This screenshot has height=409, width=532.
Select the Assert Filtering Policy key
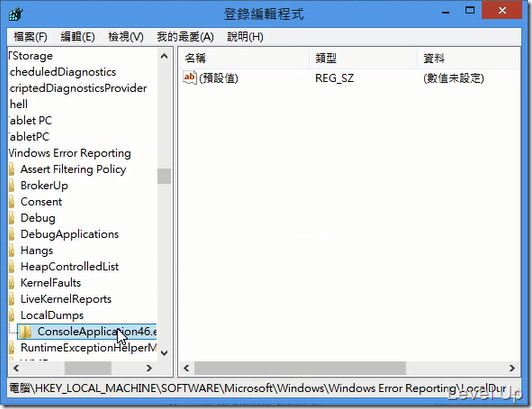pos(73,169)
